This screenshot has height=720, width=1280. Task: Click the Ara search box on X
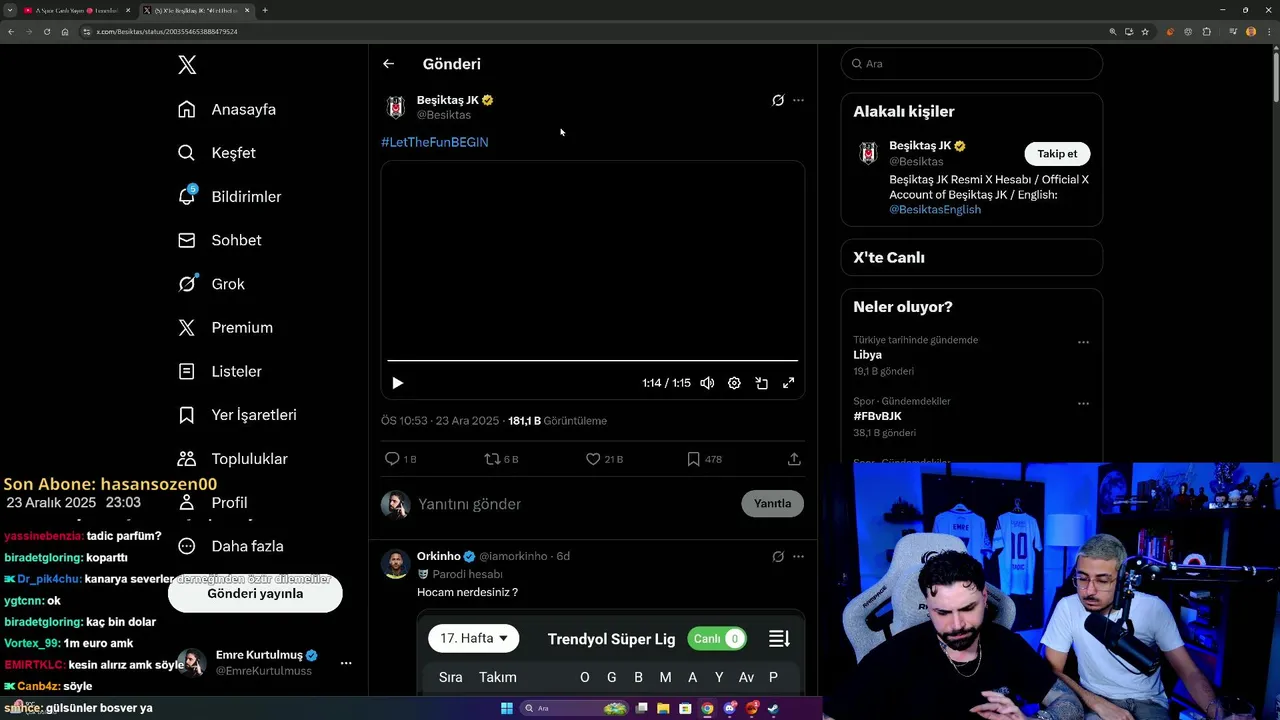click(x=972, y=63)
